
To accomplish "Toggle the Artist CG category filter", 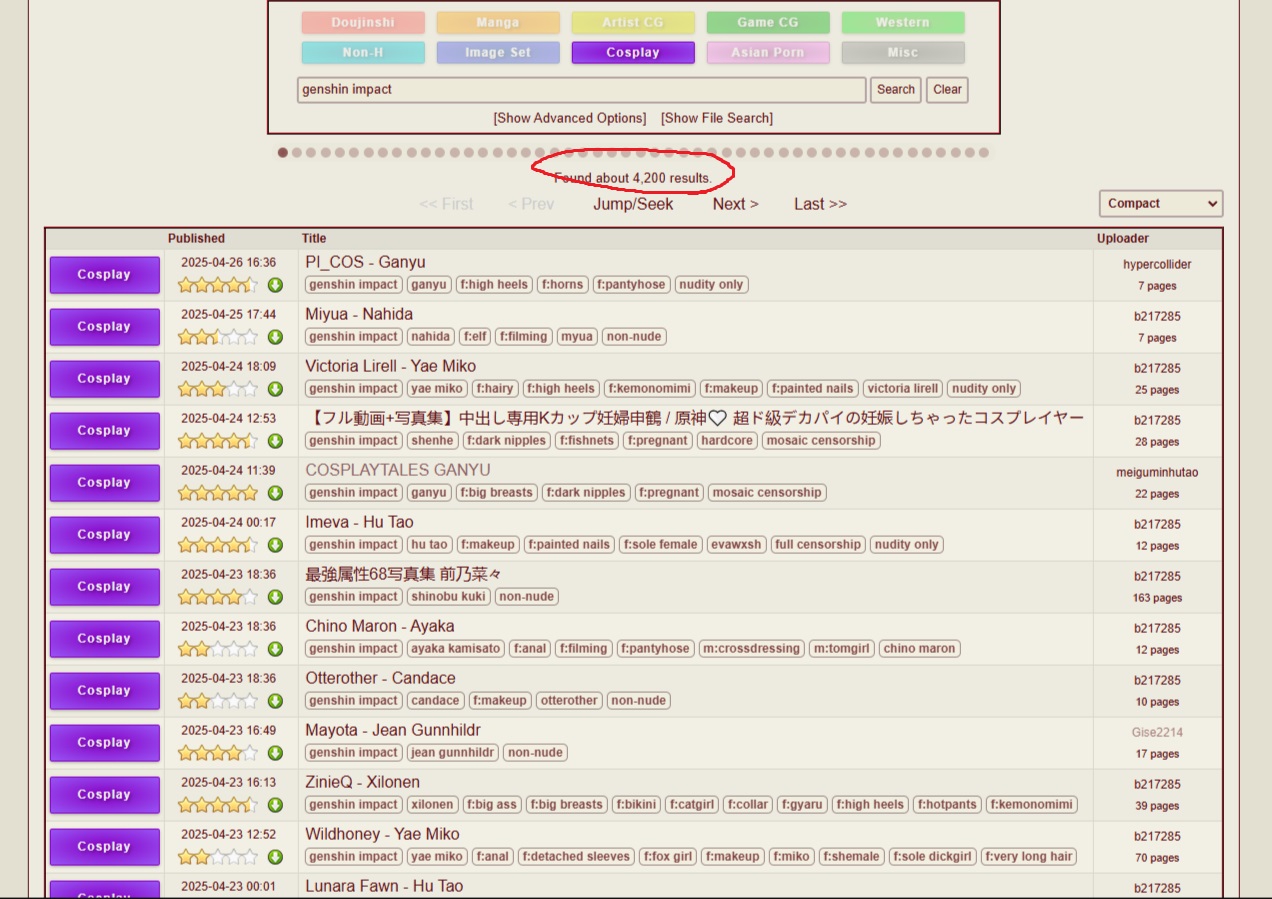I will [633, 22].
